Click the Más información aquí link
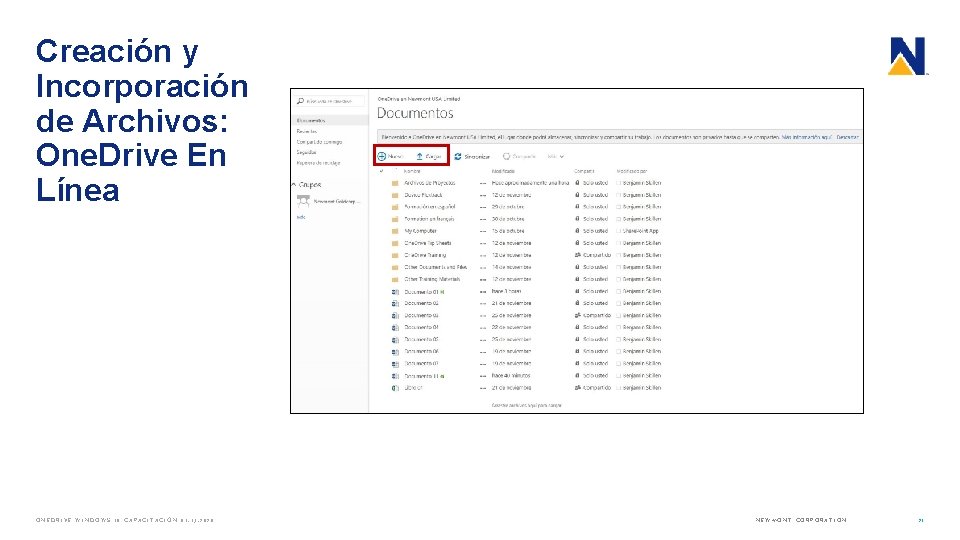 807,137
